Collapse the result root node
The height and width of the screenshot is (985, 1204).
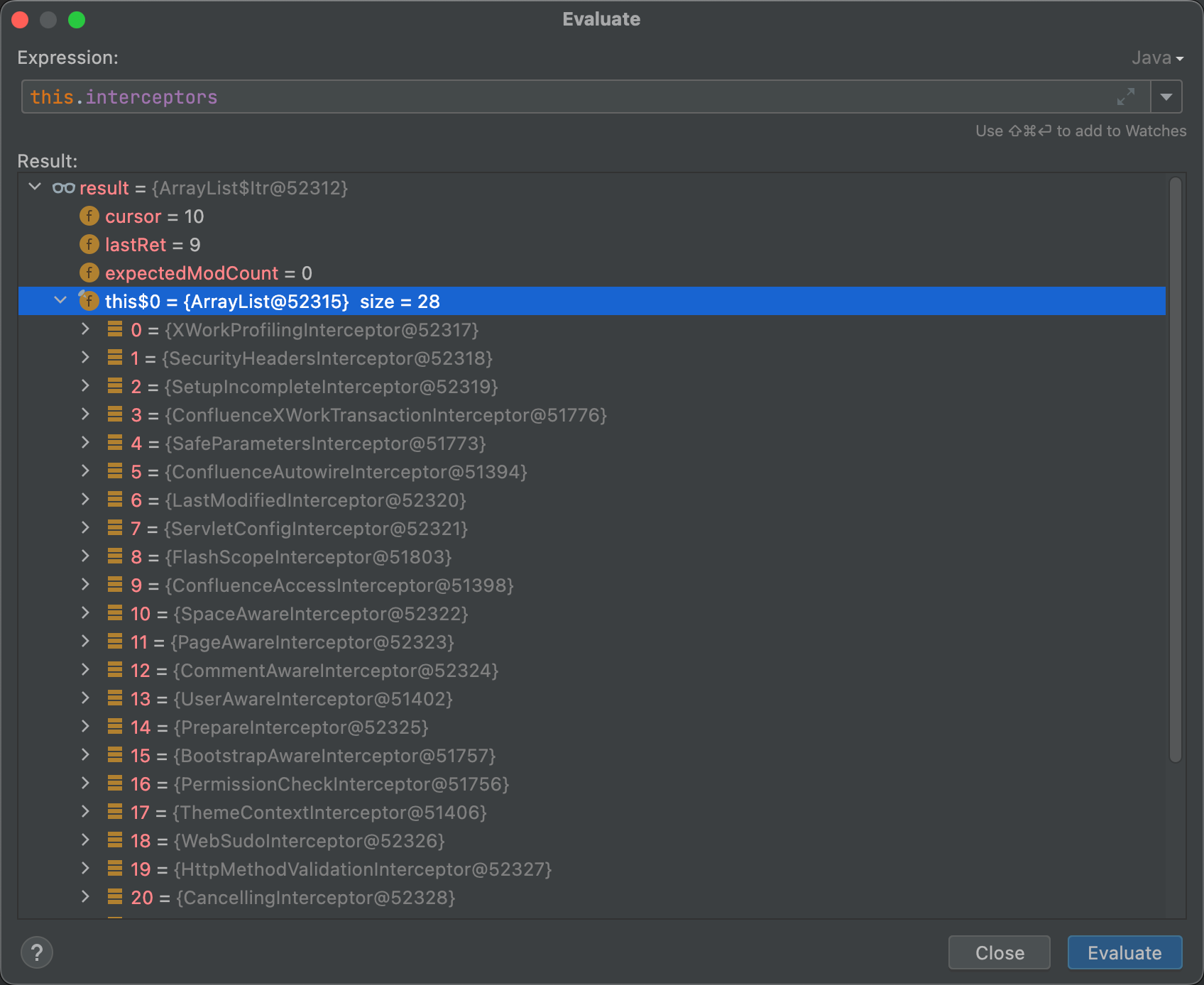(x=35, y=187)
